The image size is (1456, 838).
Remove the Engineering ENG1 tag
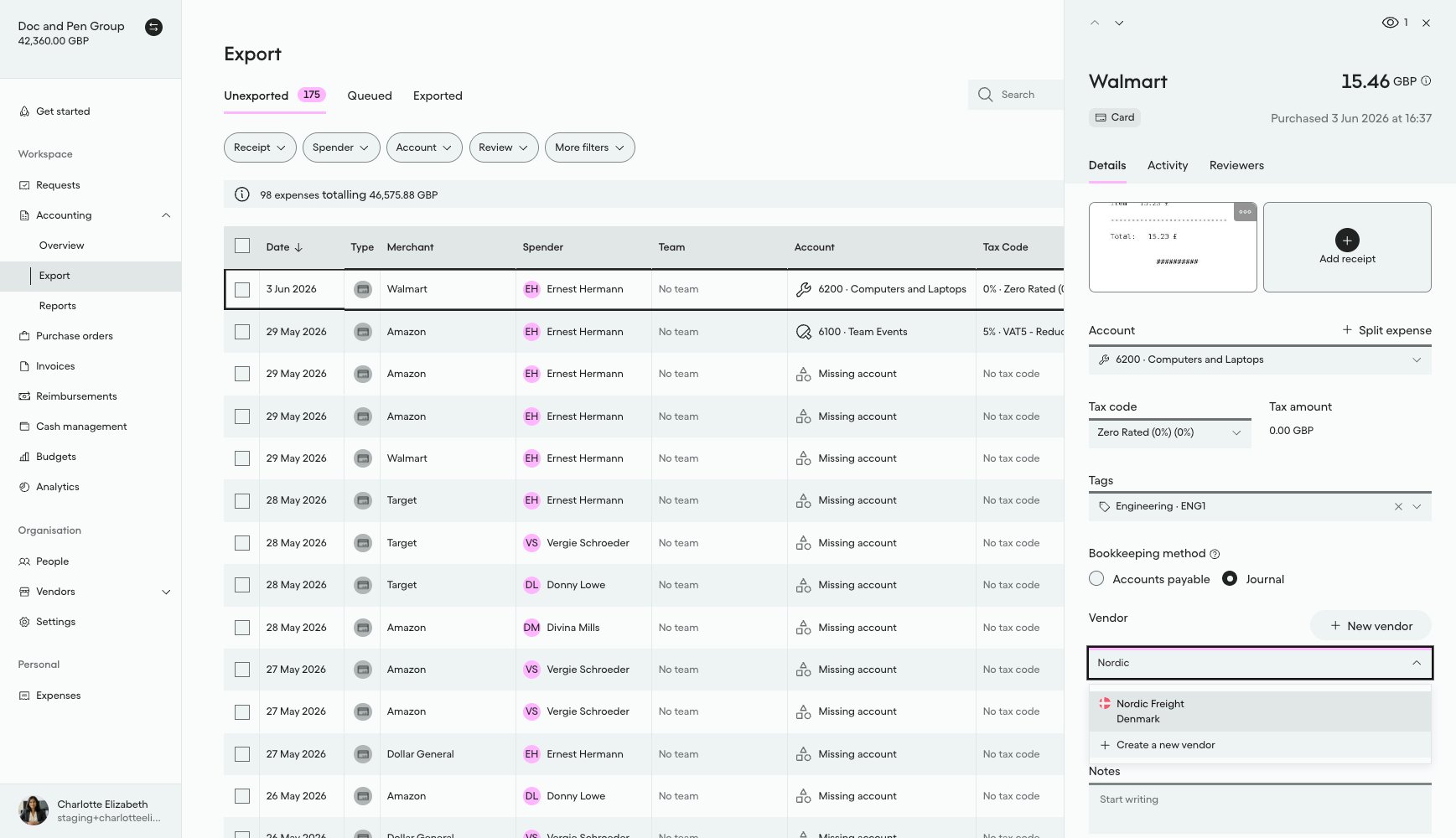tap(1398, 506)
